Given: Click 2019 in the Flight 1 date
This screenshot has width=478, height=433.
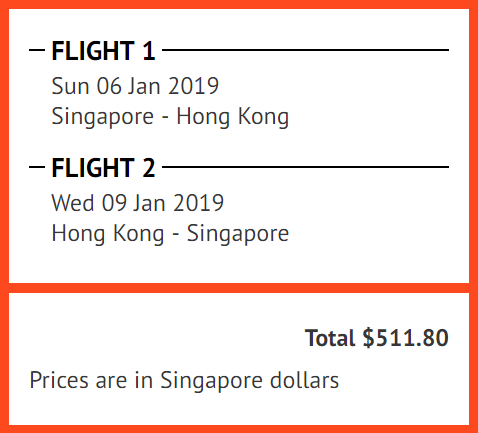Looking at the screenshot, I should [x=193, y=86].
